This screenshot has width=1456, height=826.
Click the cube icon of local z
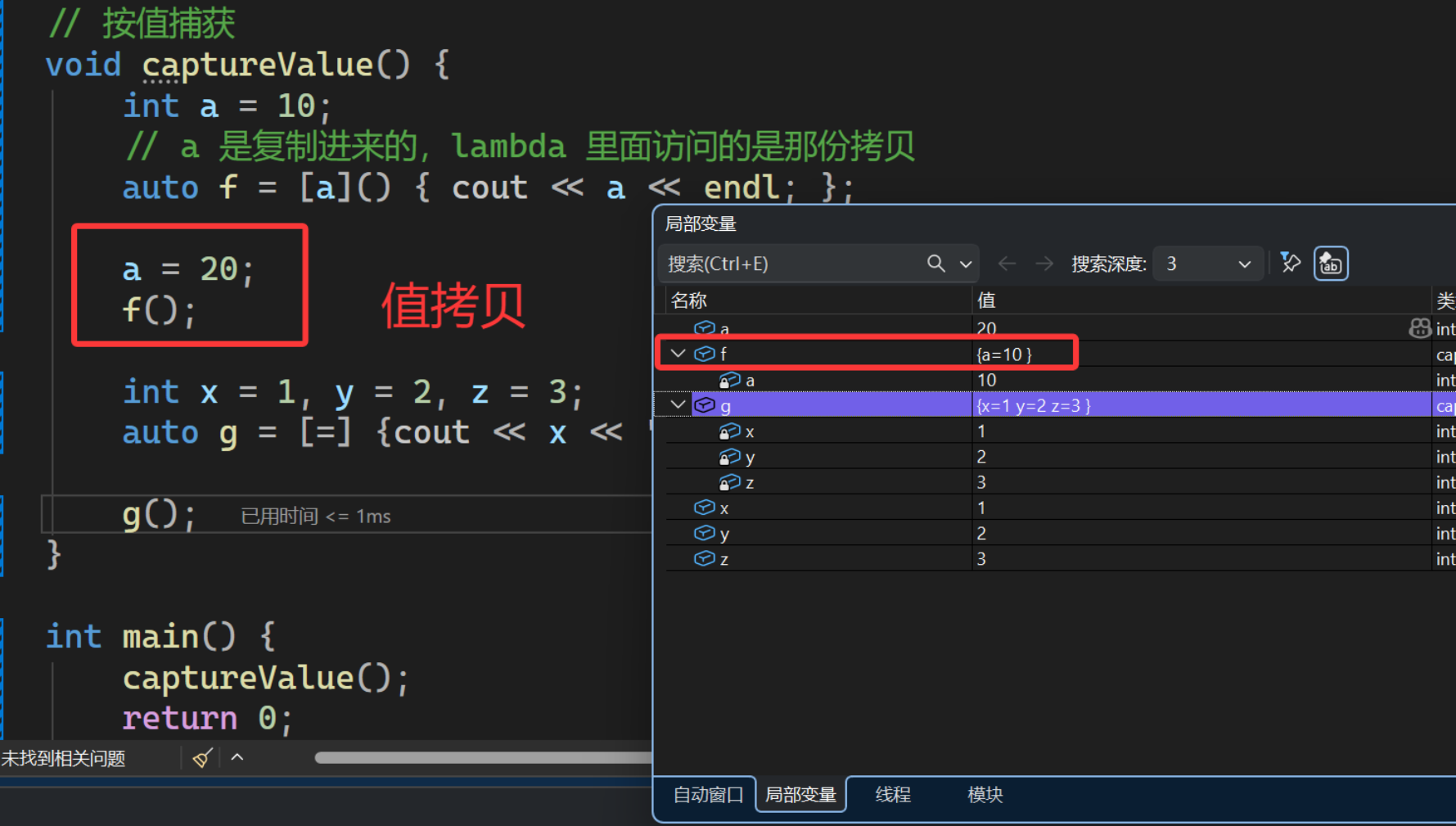coord(704,558)
